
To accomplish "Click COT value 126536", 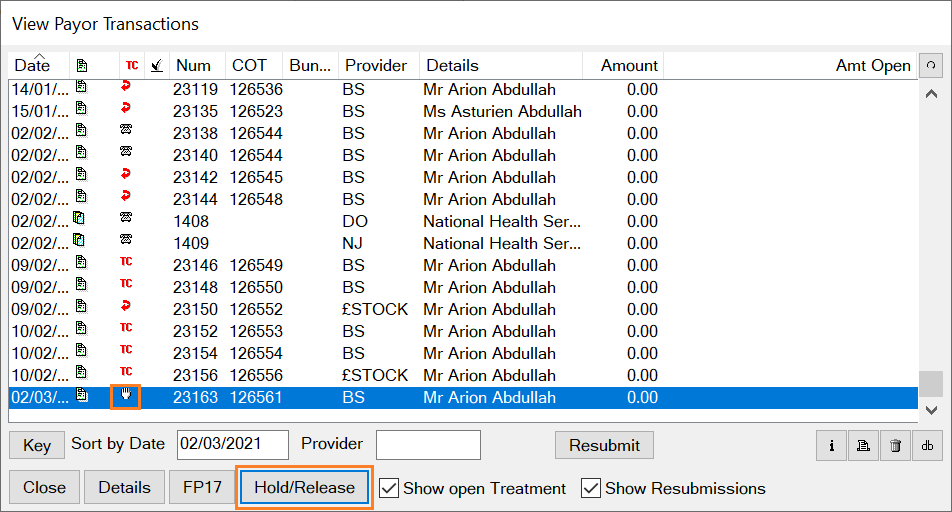I will [256, 89].
